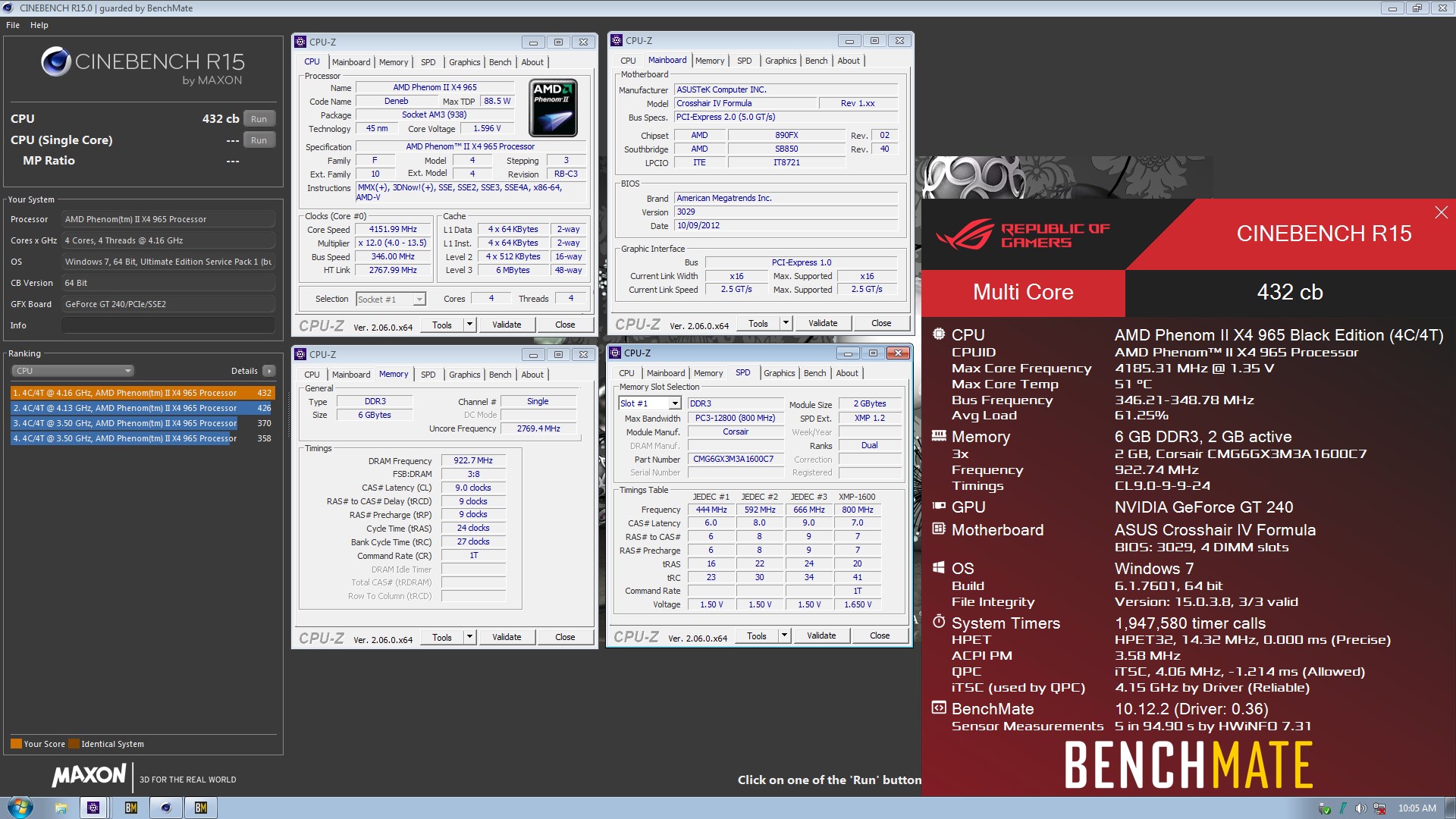Image resolution: width=1456 pixels, height=819 pixels.
Task: Click the Cinebench R15 sphere logo
Action: (55, 61)
